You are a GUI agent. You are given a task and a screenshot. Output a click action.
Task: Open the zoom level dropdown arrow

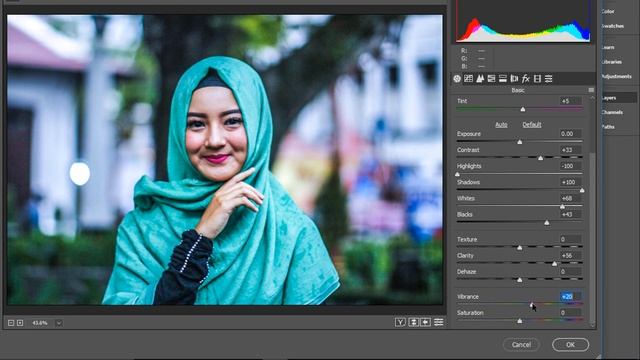pos(59,323)
